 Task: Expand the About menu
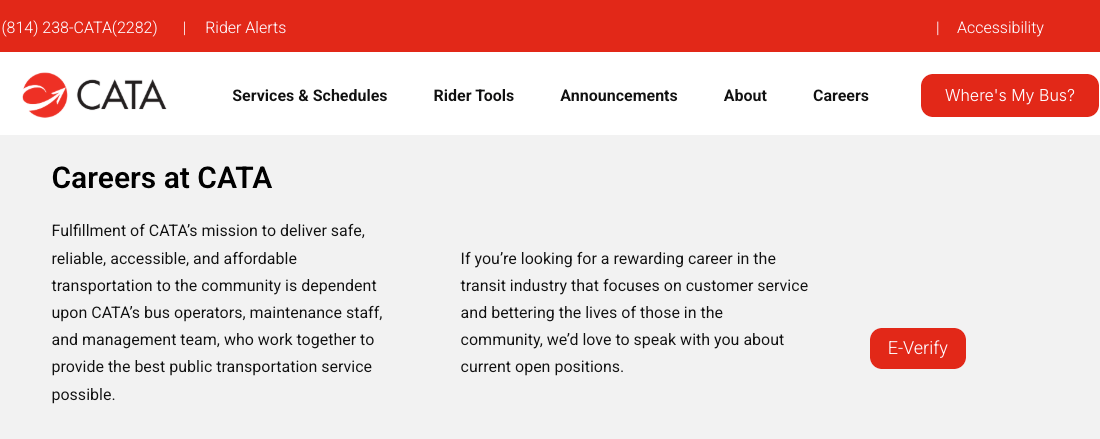[745, 95]
